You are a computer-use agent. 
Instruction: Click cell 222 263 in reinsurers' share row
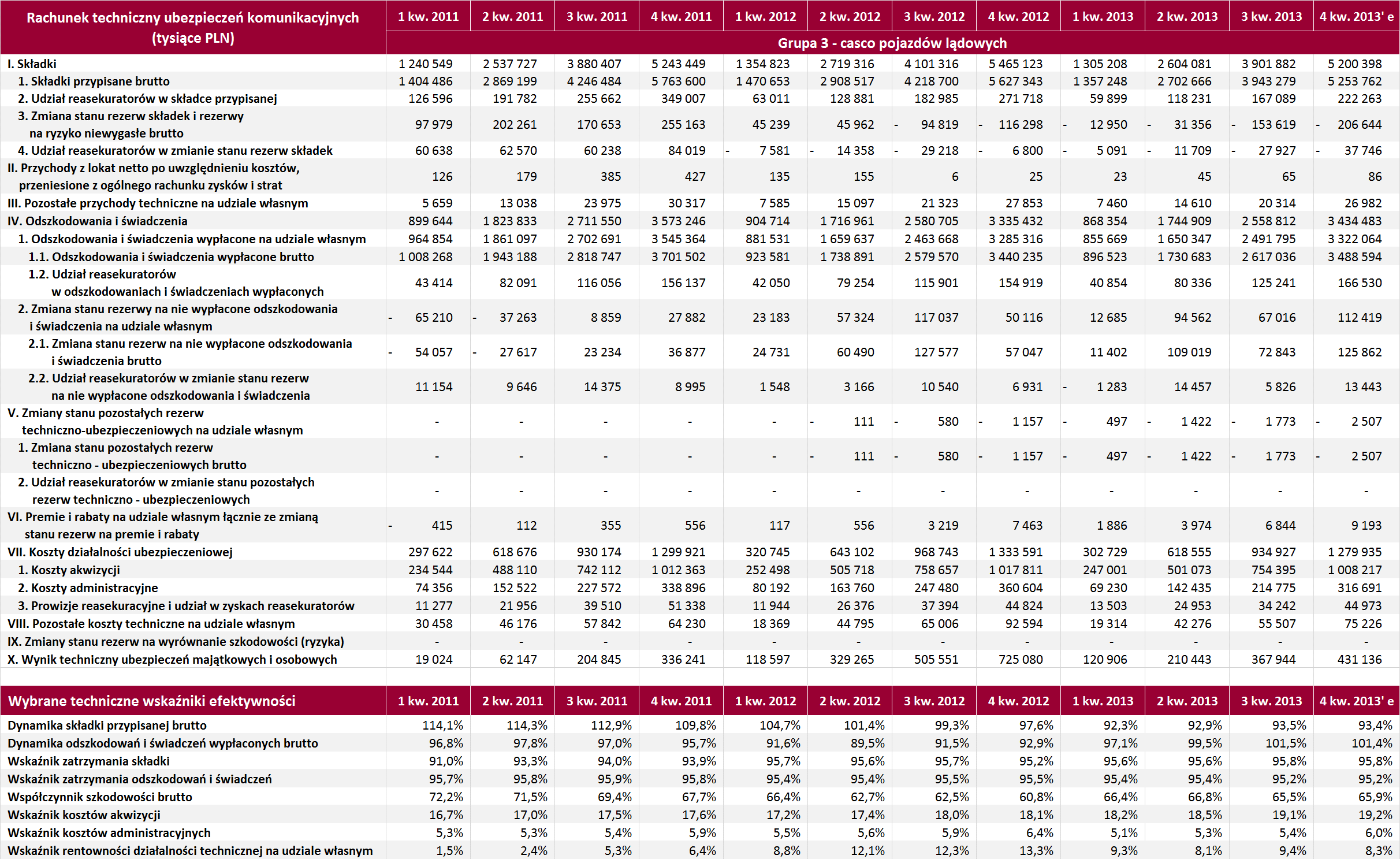click(1360, 99)
